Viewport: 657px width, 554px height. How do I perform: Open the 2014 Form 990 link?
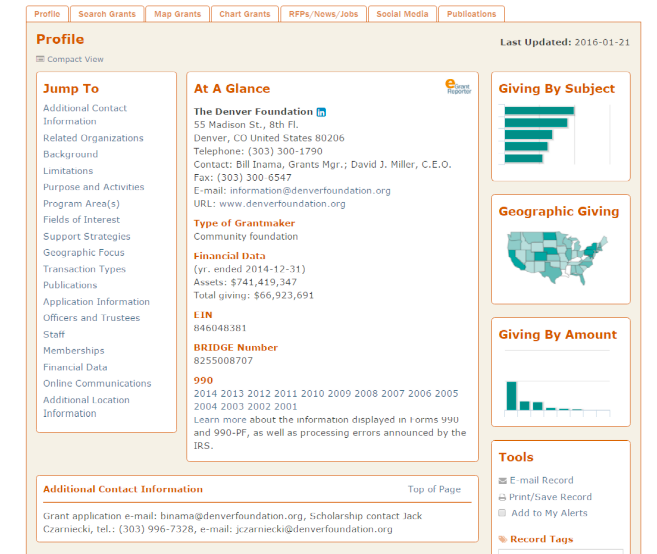pos(205,393)
